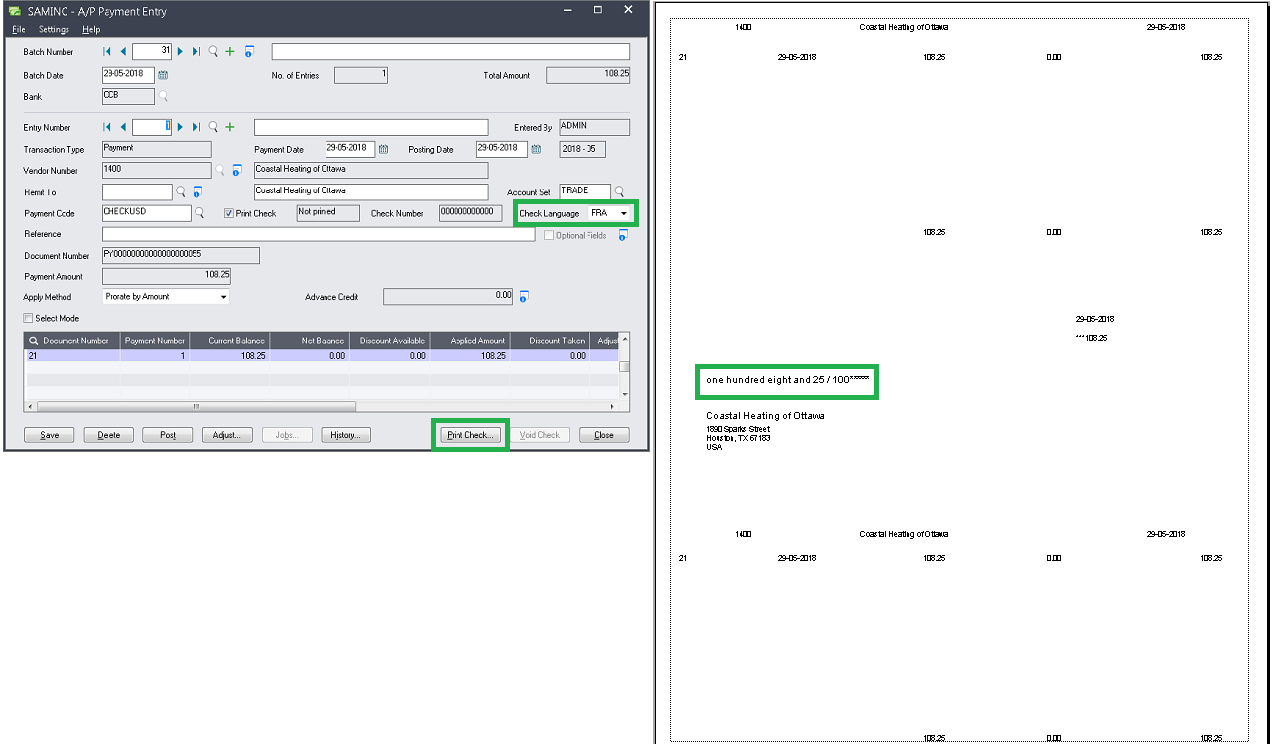This screenshot has width=1274, height=746.
Task: Click the batch description input field
Action: pyautogui.click(x=451, y=52)
